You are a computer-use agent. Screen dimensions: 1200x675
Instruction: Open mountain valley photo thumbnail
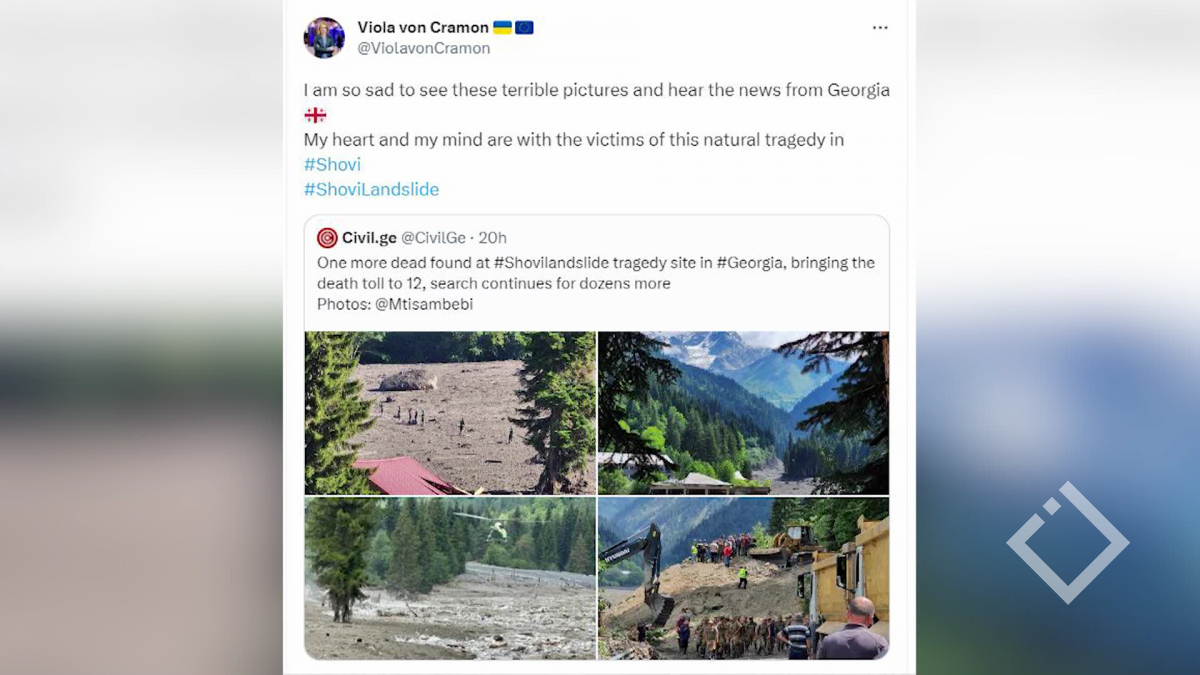coord(743,413)
